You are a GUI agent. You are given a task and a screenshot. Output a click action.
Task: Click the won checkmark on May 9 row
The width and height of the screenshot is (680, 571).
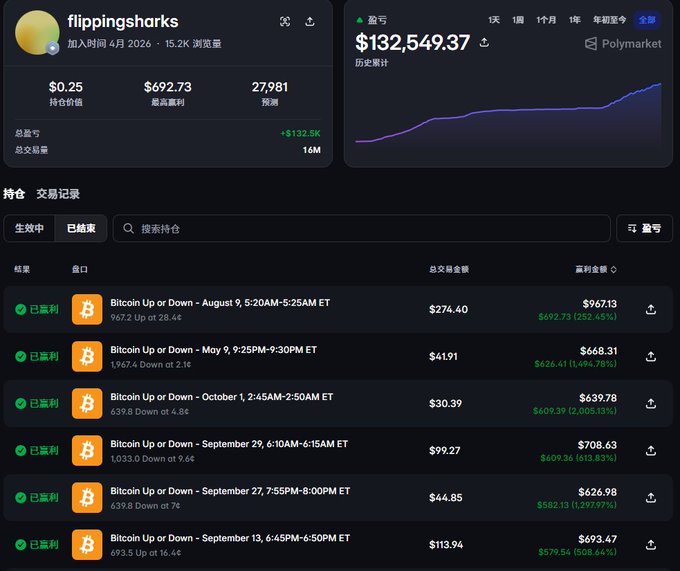coord(20,356)
